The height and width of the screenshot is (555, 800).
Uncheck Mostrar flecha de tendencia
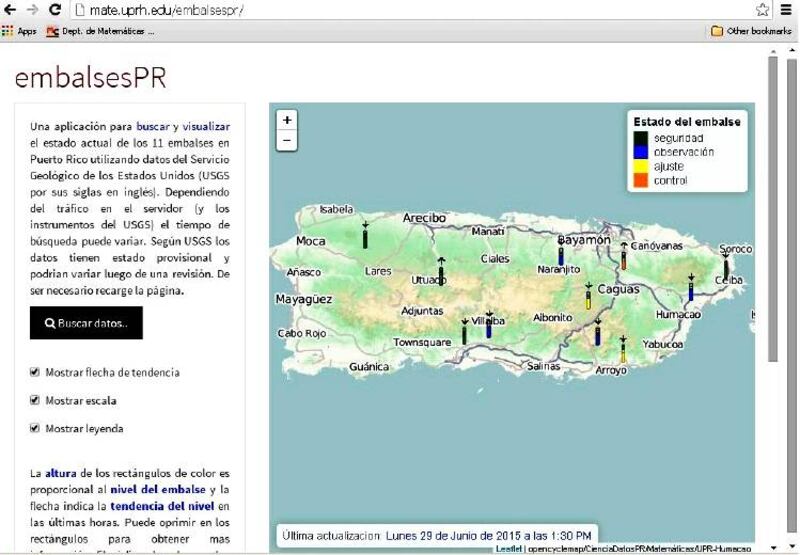35,372
